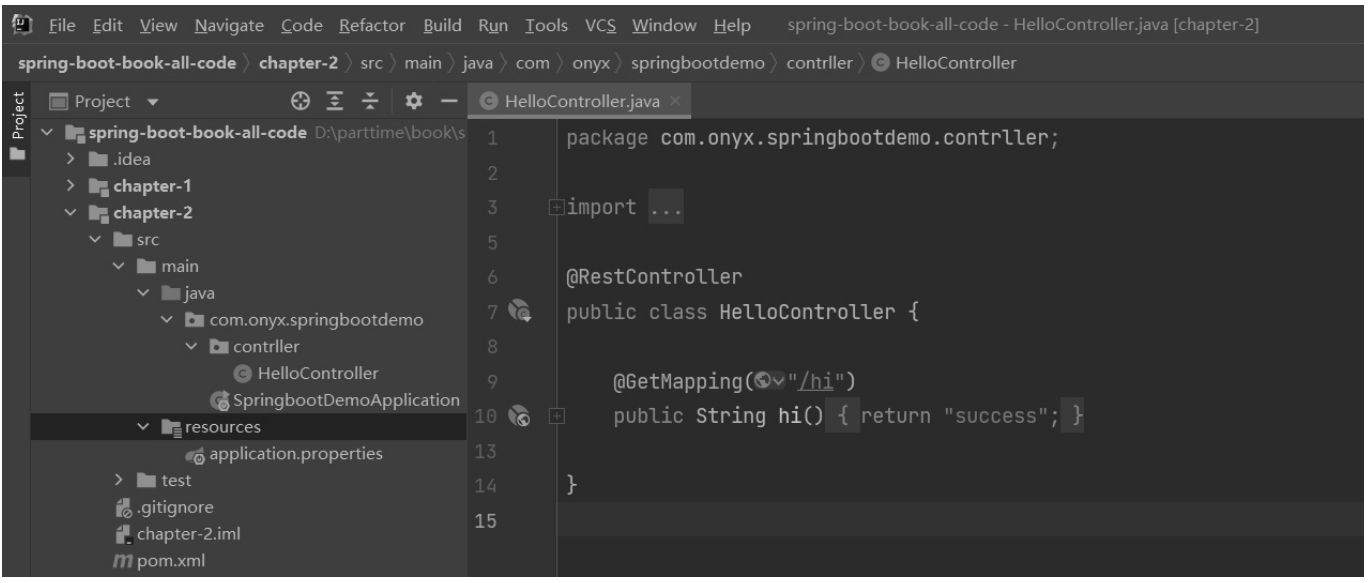Expand the folded import block

(555, 208)
